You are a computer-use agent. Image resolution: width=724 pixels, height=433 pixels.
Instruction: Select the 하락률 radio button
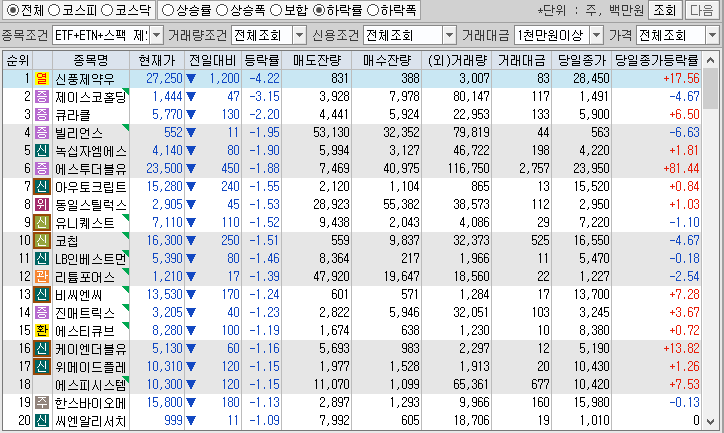tap(319, 10)
